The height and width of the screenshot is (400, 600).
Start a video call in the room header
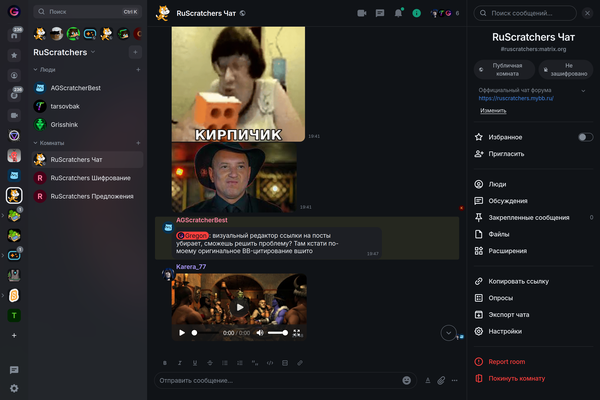(362, 13)
